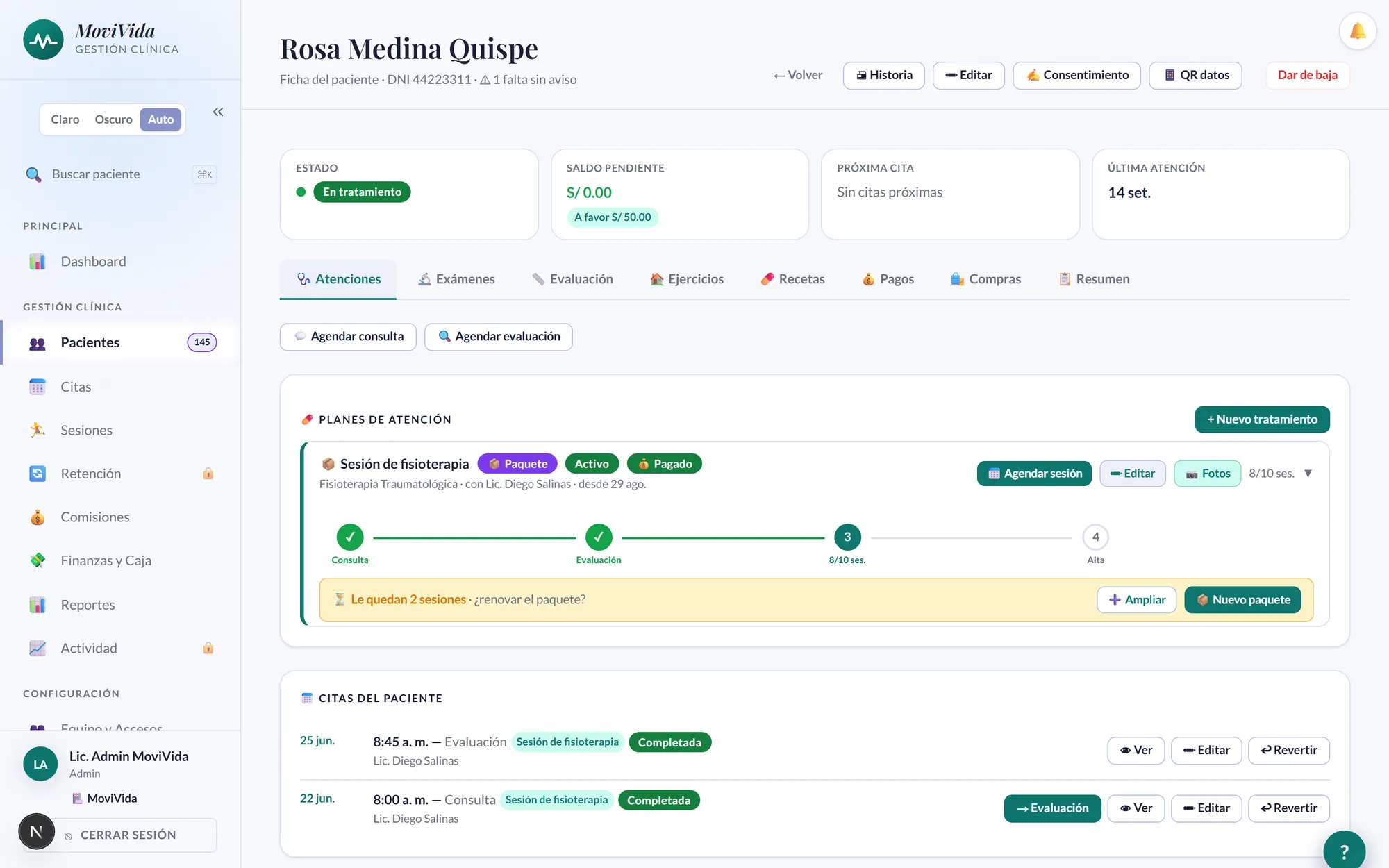1389x868 pixels.
Task: Revert the 25 jun. appointment
Action: tap(1288, 751)
